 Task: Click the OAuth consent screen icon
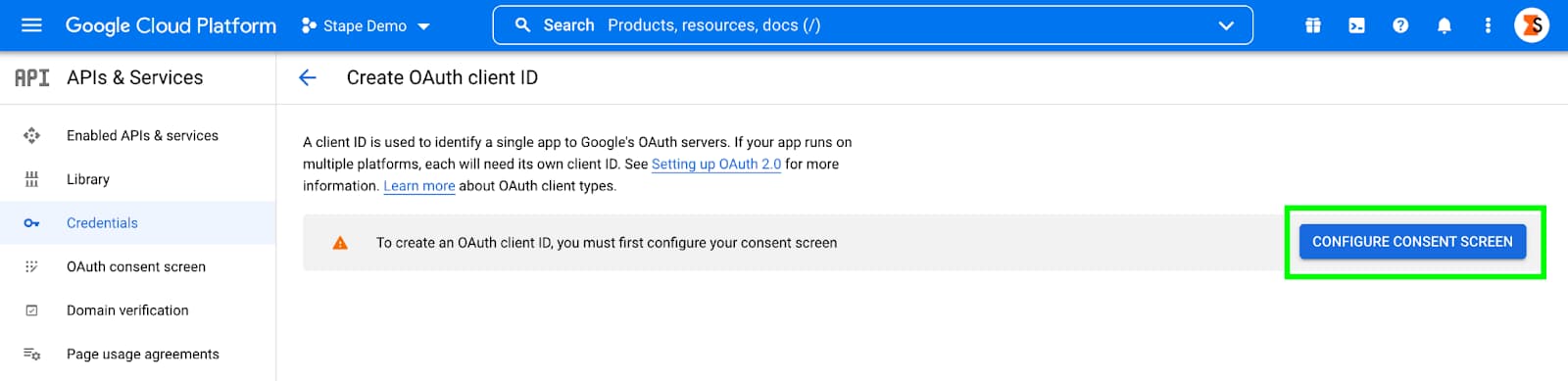31,266
